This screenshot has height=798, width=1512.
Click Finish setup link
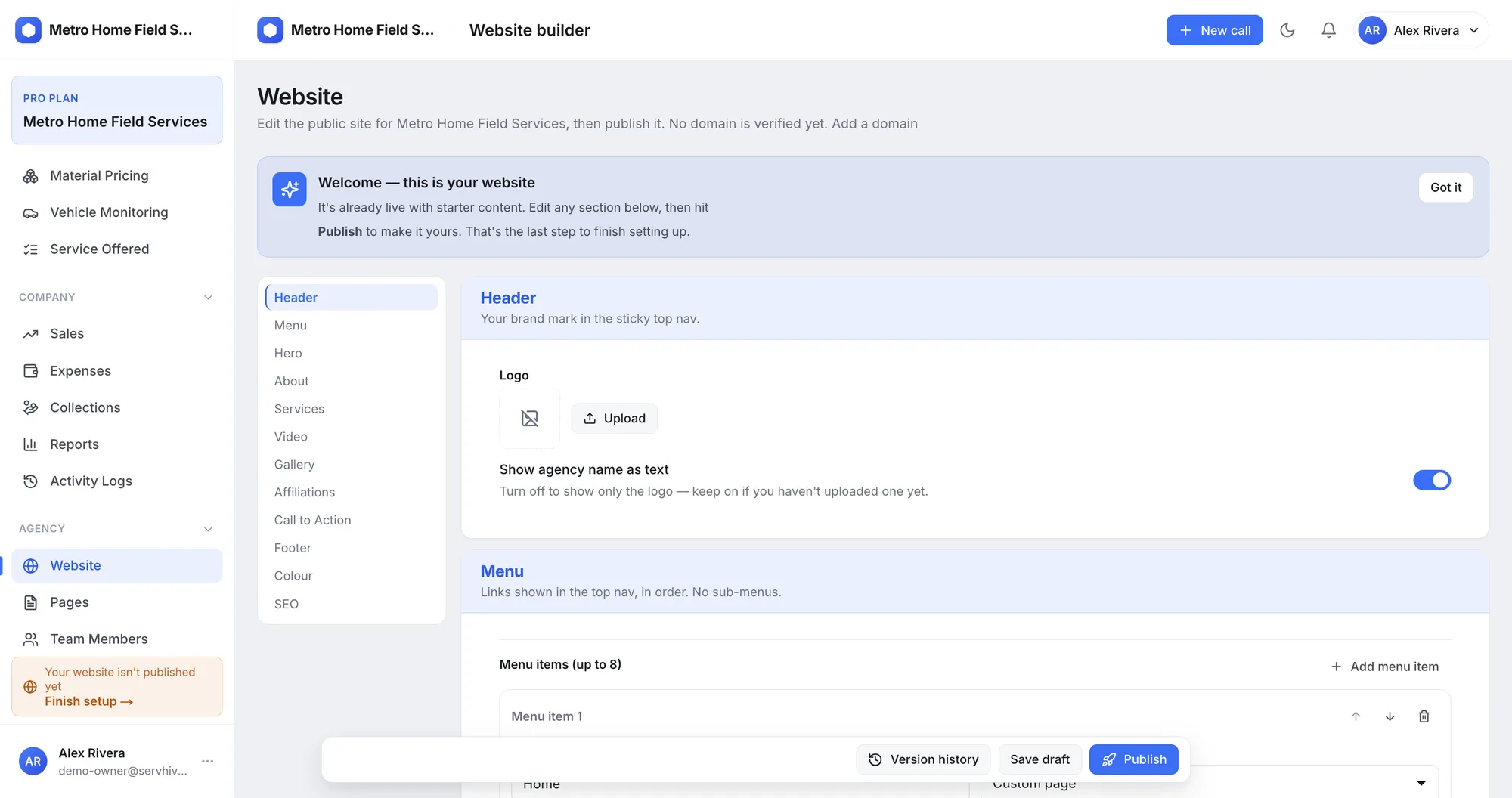[x=89, y=702]
